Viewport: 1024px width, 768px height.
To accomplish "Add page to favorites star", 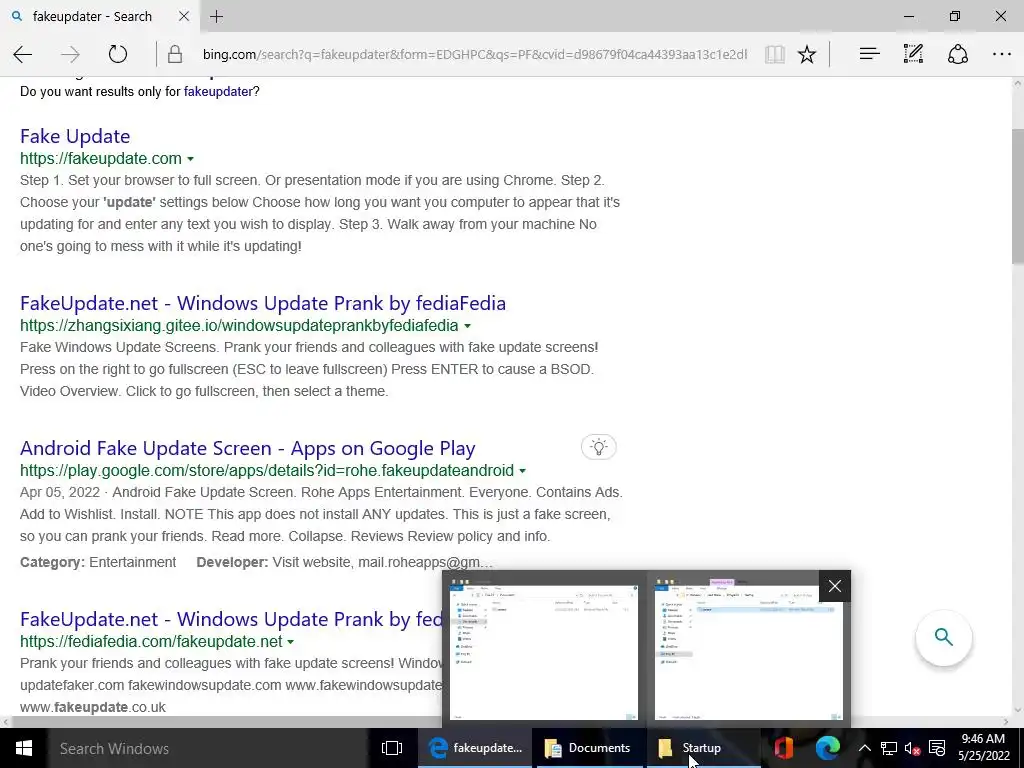I will 807,54.
